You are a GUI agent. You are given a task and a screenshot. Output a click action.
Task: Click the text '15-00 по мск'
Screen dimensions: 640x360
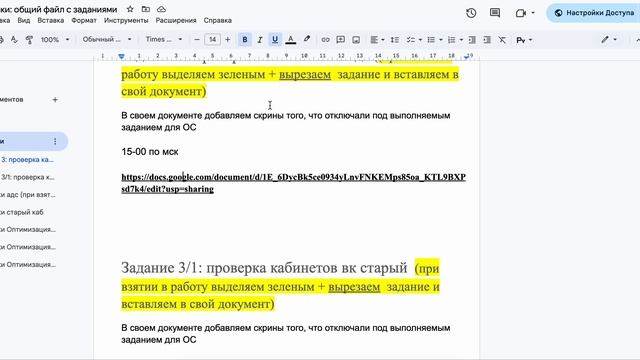point(150,152)
